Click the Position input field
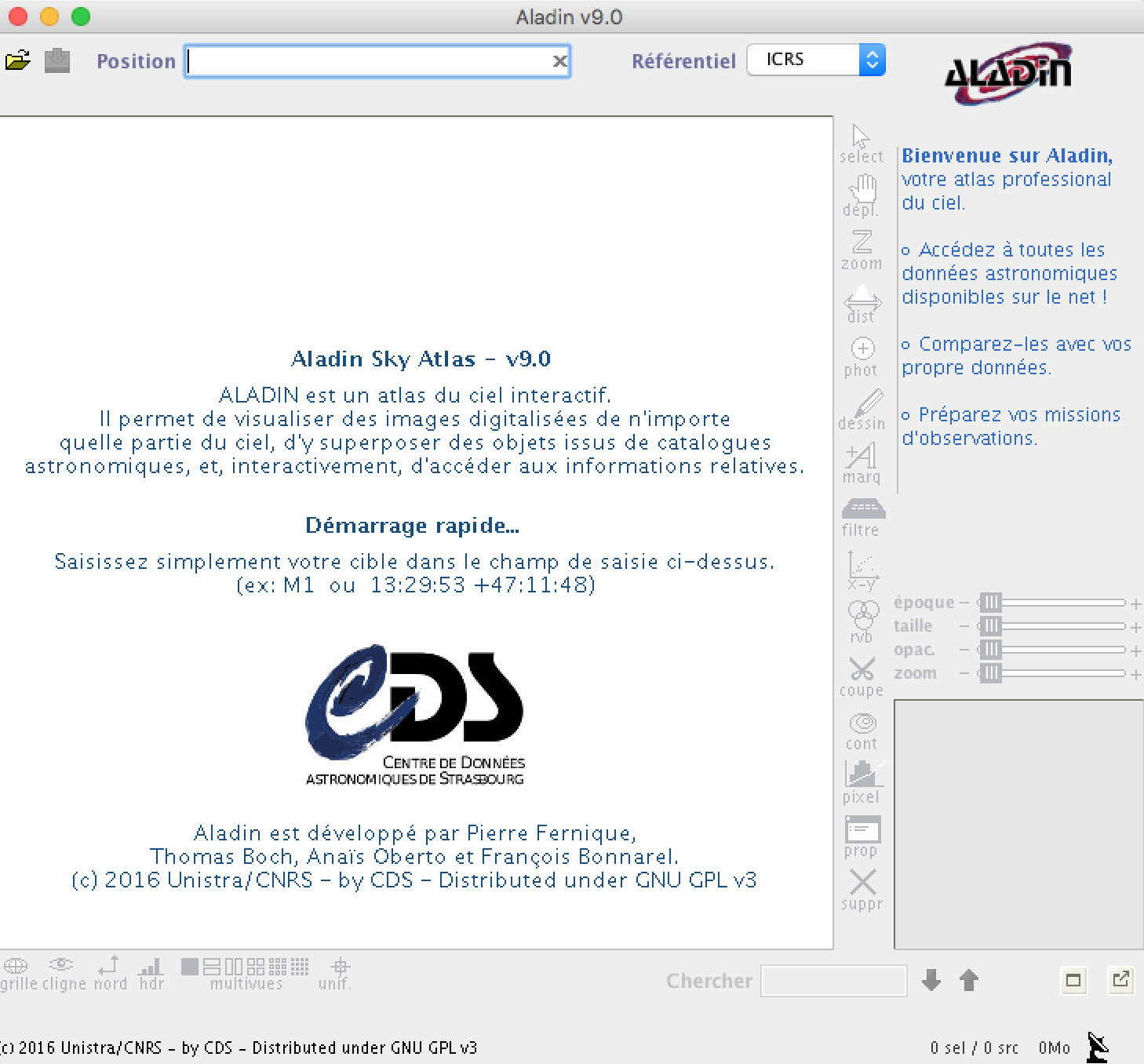This screenshot has height=1064, width=1144. (367, 61)
